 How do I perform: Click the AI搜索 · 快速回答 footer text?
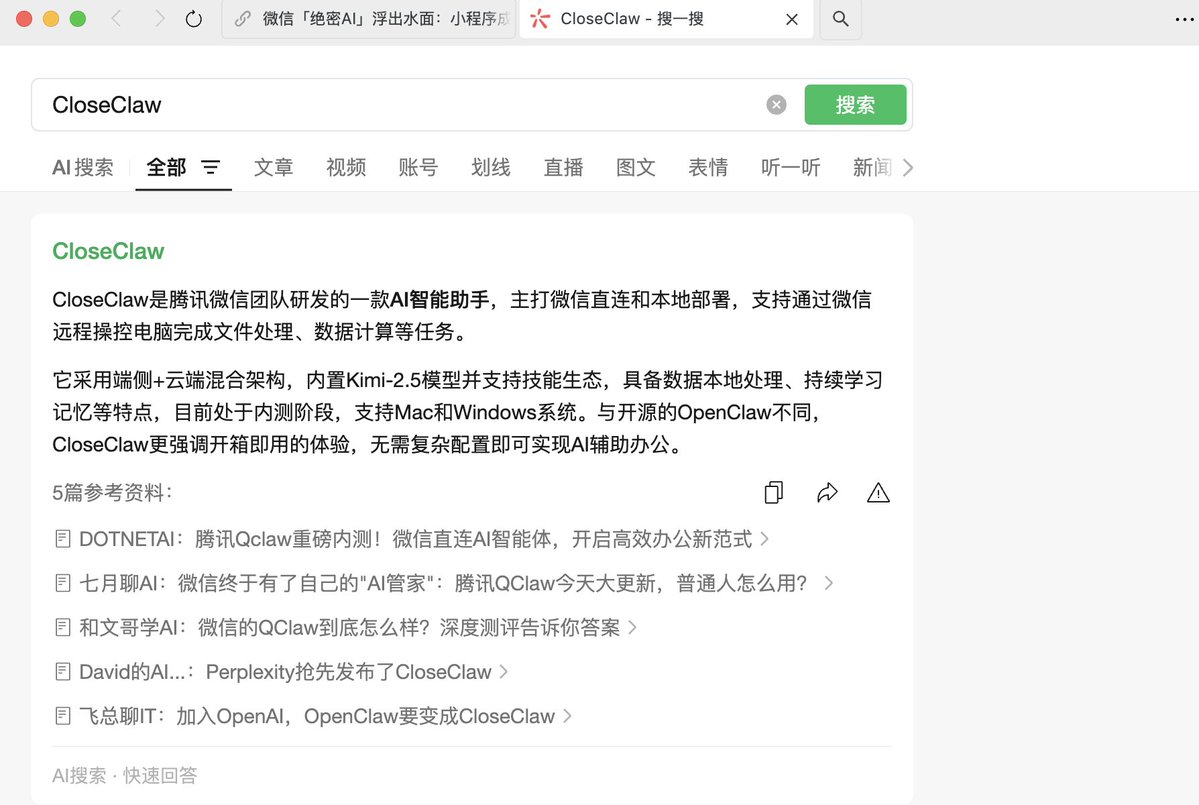point(125,775)
